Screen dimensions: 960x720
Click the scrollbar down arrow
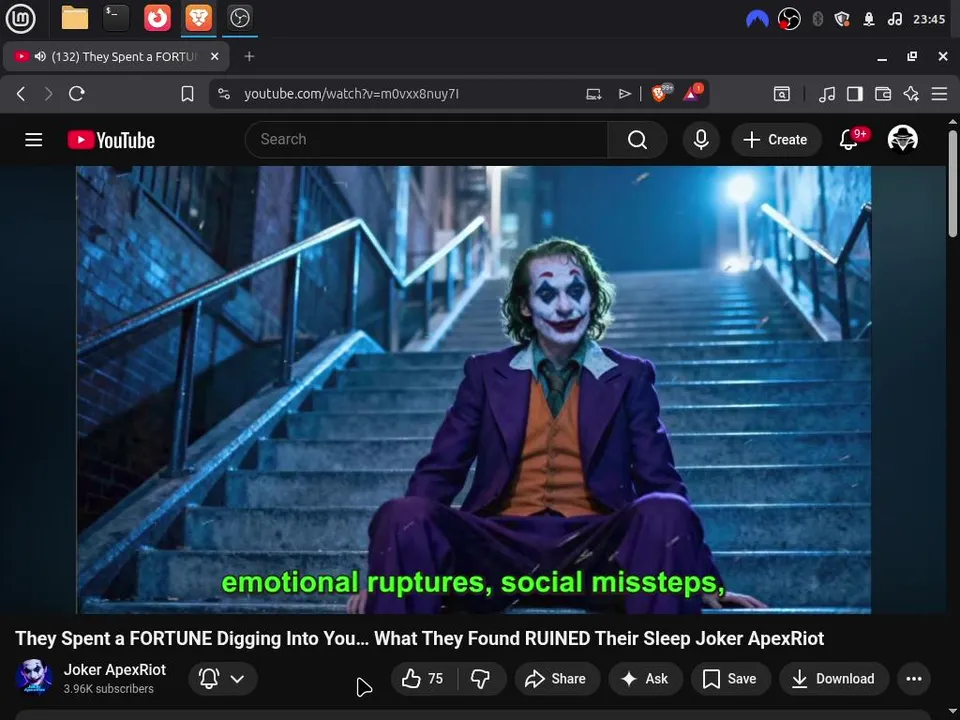(953, 713)
